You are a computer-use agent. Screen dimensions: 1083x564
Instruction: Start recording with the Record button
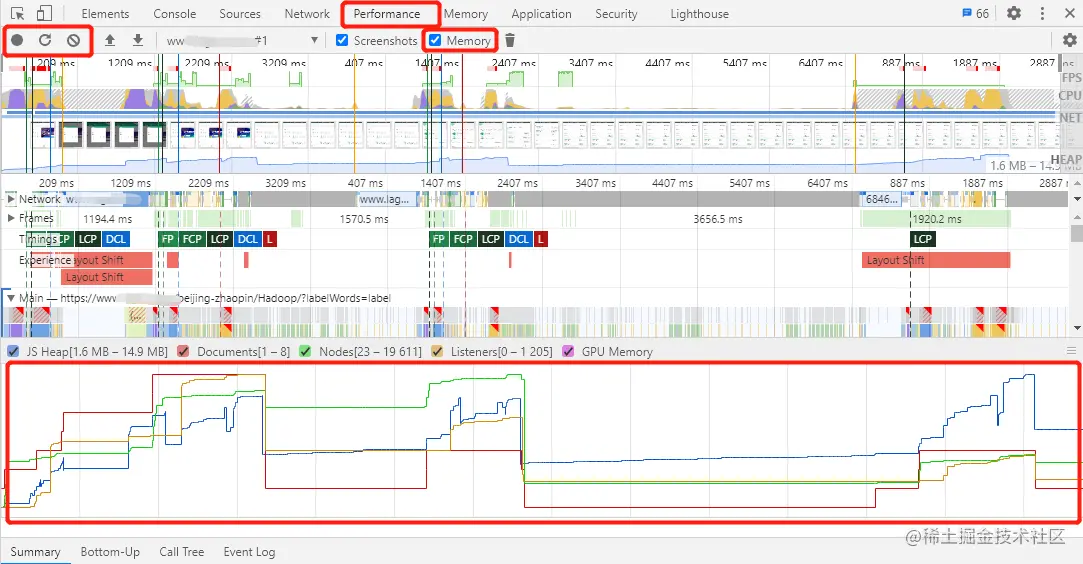coord(17,40)
